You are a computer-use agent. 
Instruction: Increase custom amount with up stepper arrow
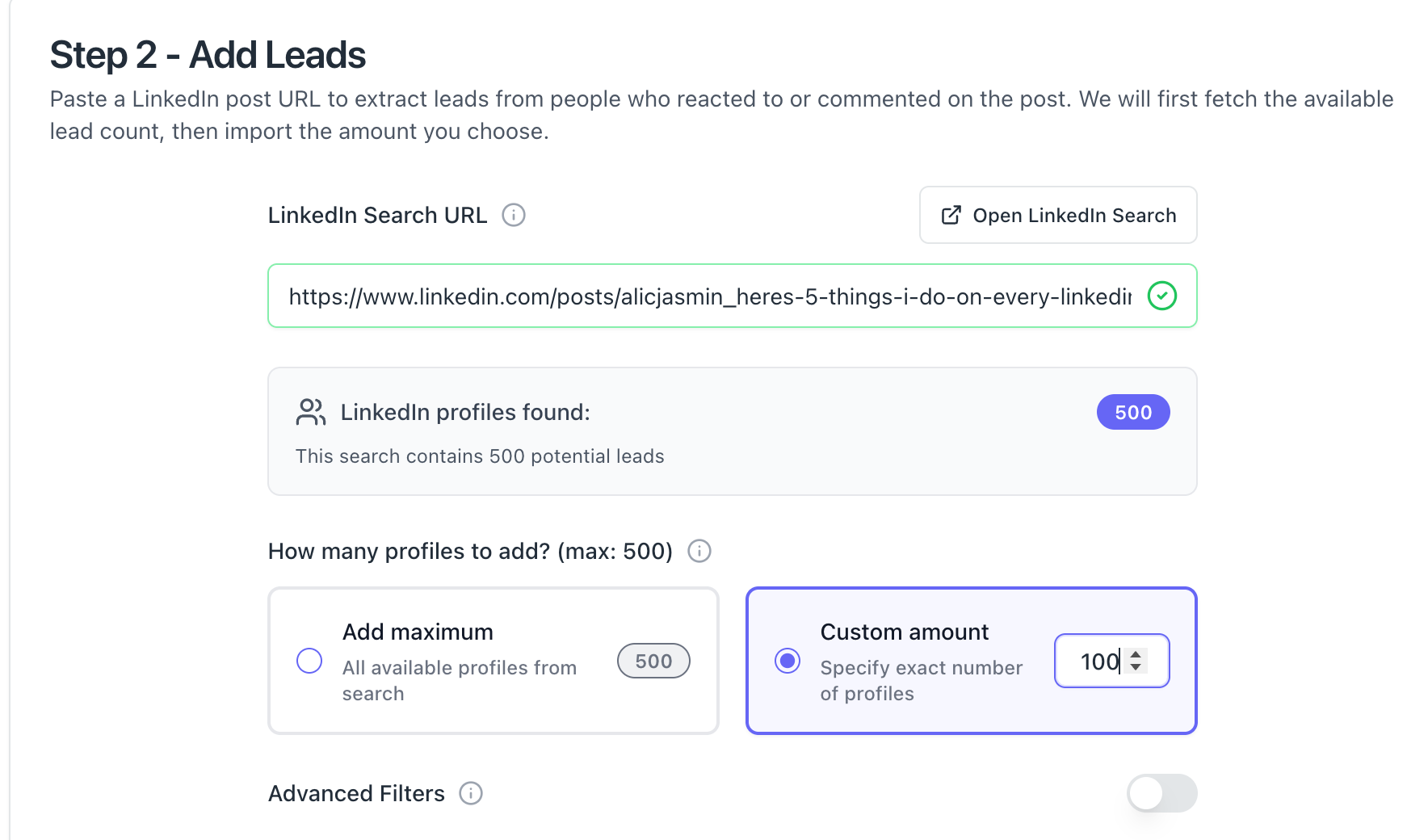click(x=1136, y=654)
